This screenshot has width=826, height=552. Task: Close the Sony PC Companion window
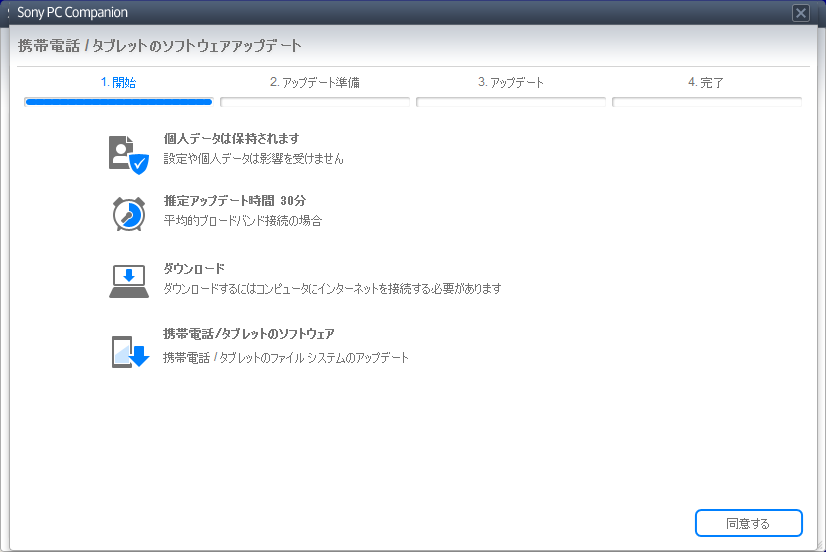pos(801,13)
